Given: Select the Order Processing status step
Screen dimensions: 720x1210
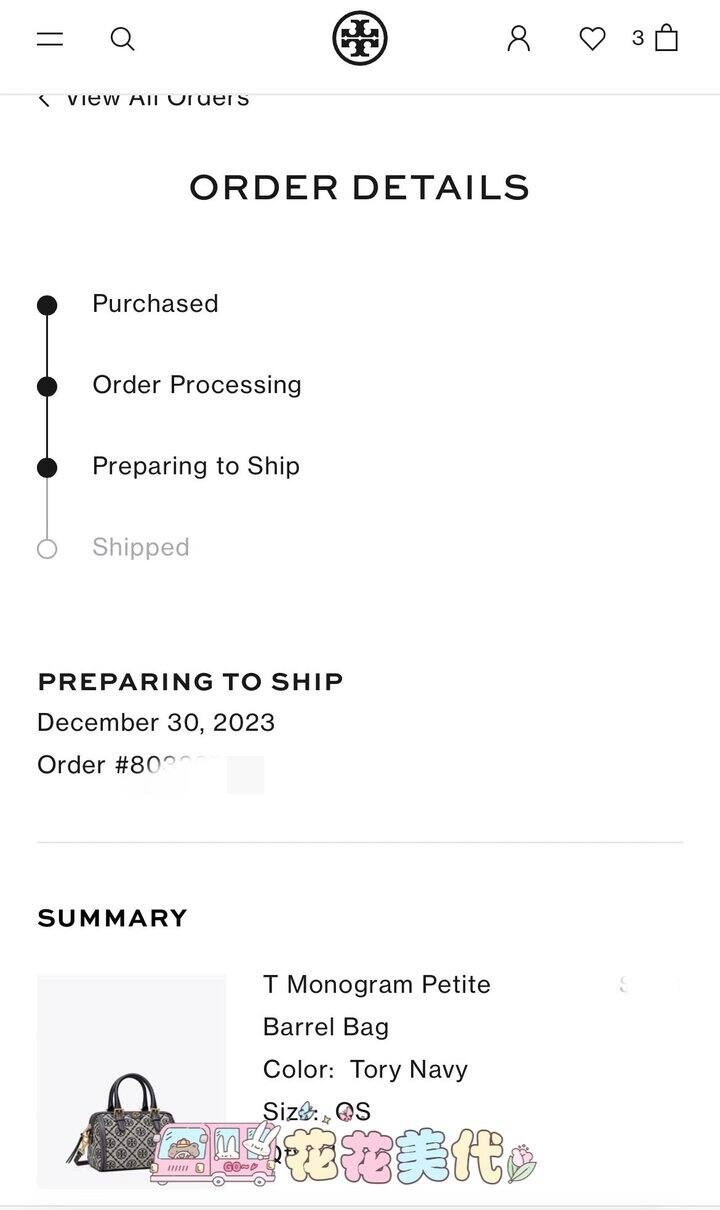Looking at the screenshot, I should click(x=197, y=385).
